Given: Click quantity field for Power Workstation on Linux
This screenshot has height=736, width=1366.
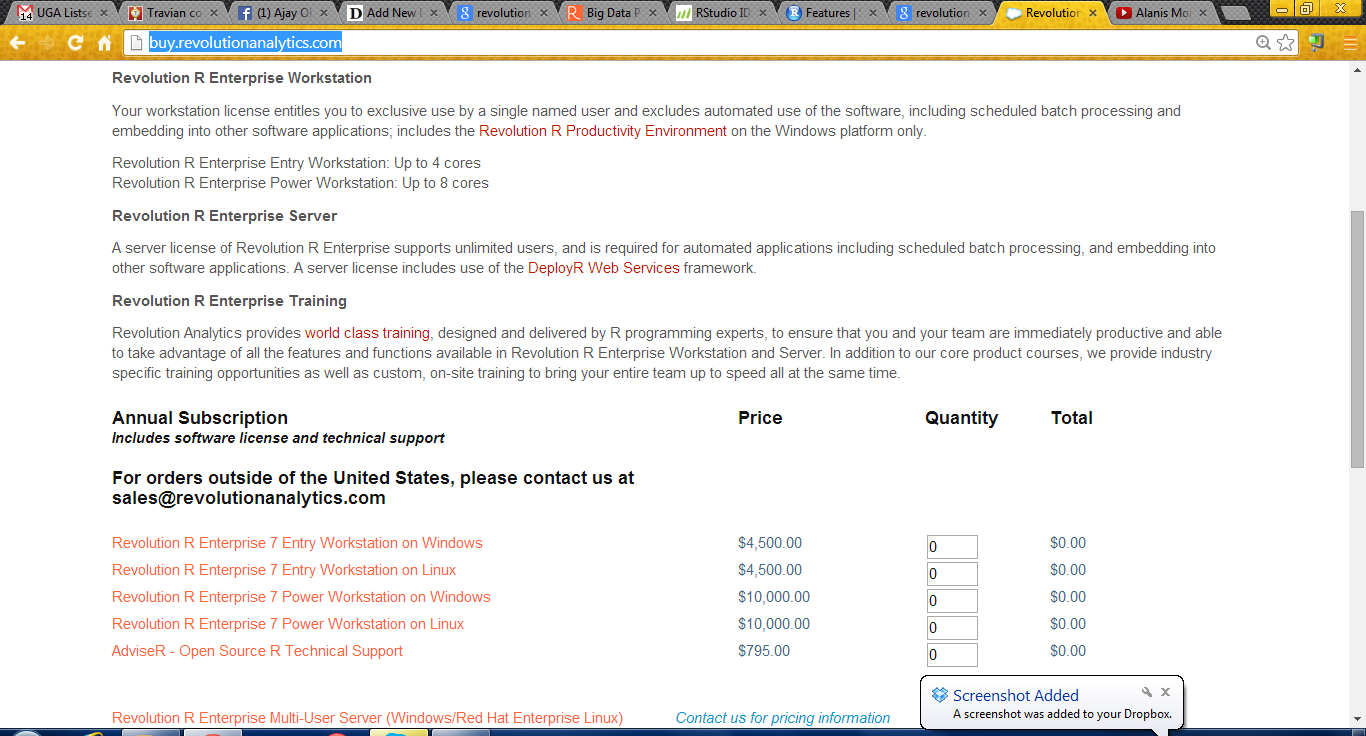Looking at the screenshot, I should pos(951,628).
